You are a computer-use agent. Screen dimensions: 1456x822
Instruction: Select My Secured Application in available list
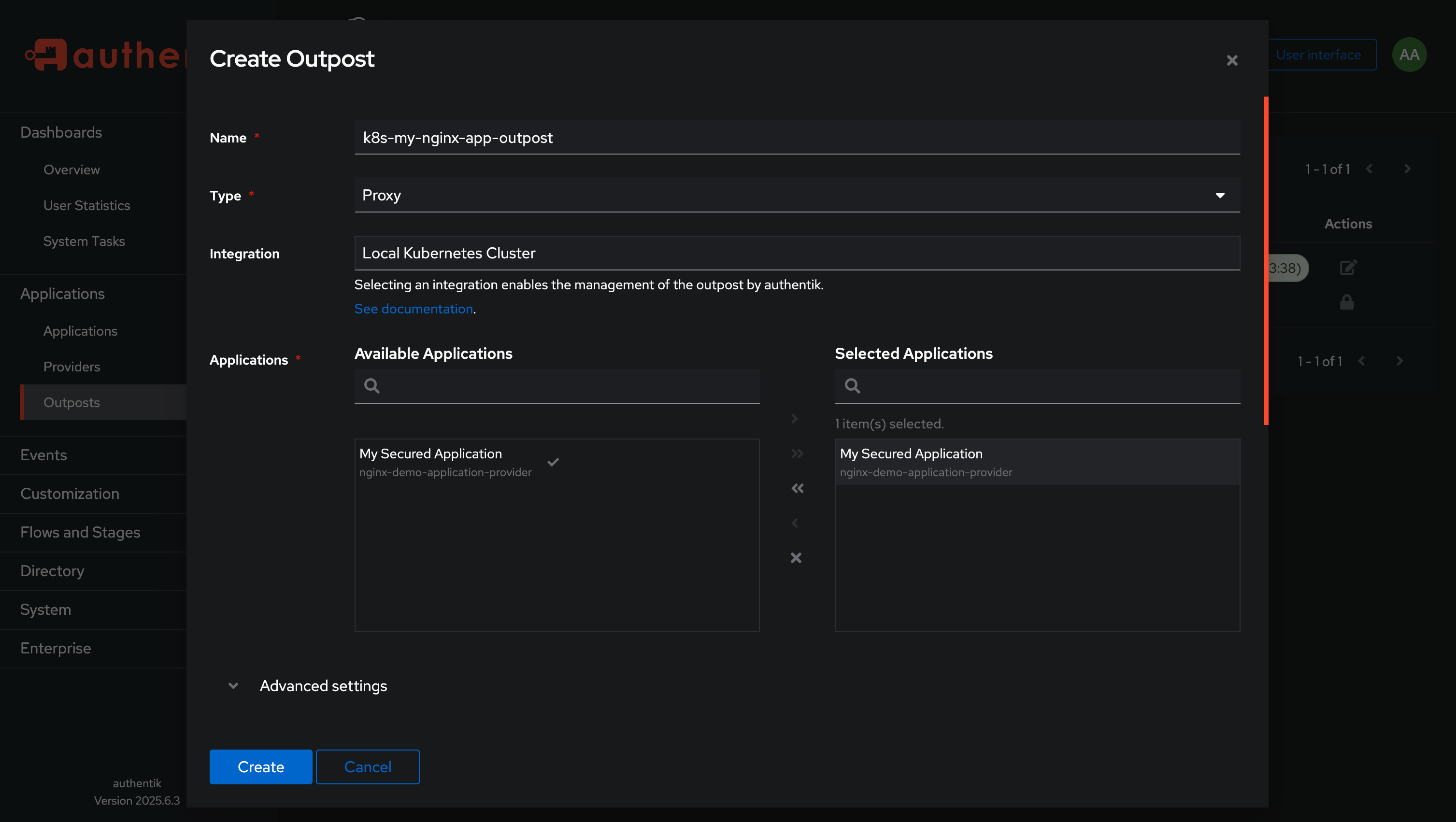pyautogui.click(x=557, y=462)
